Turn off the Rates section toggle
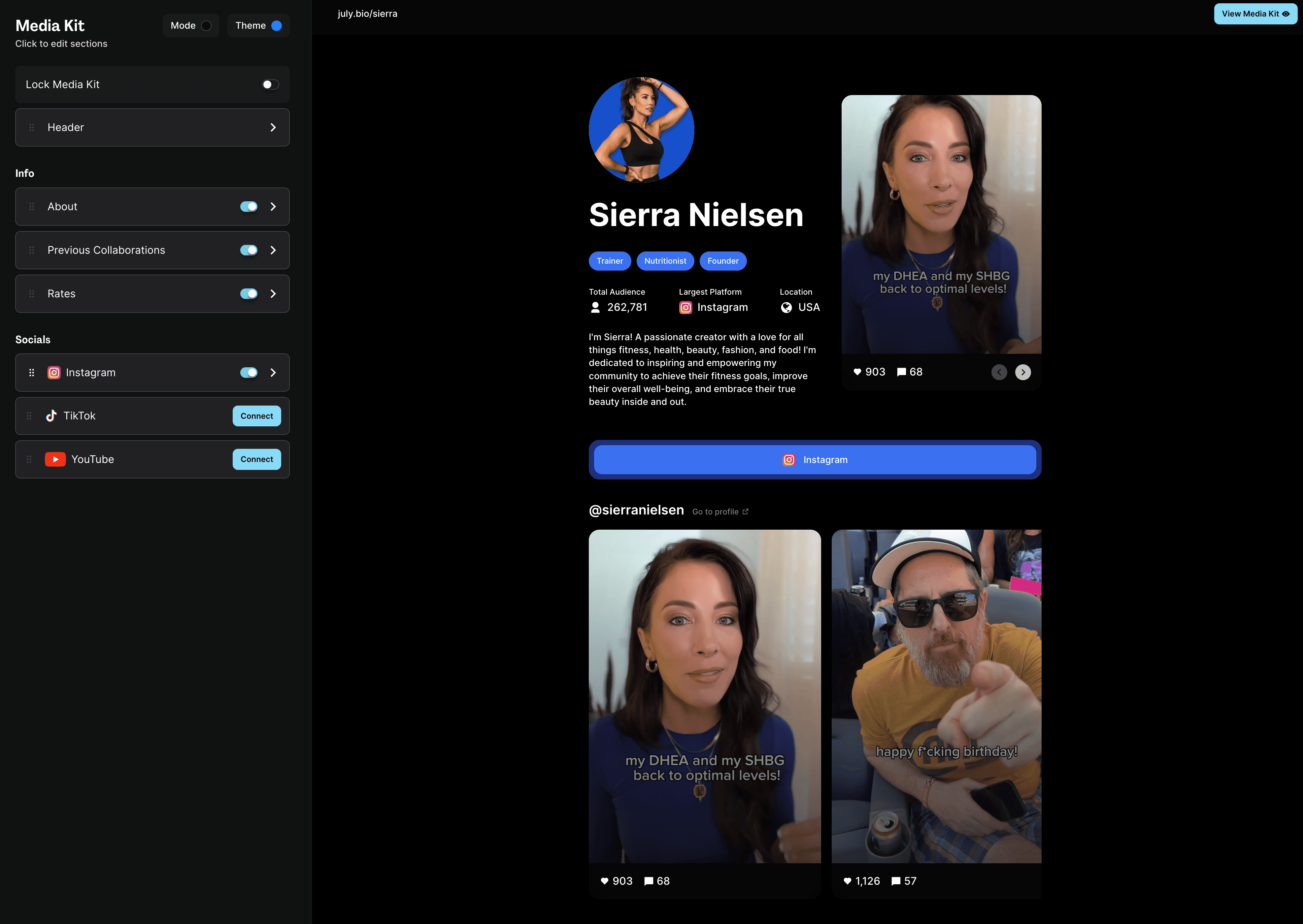 point(249,294)
